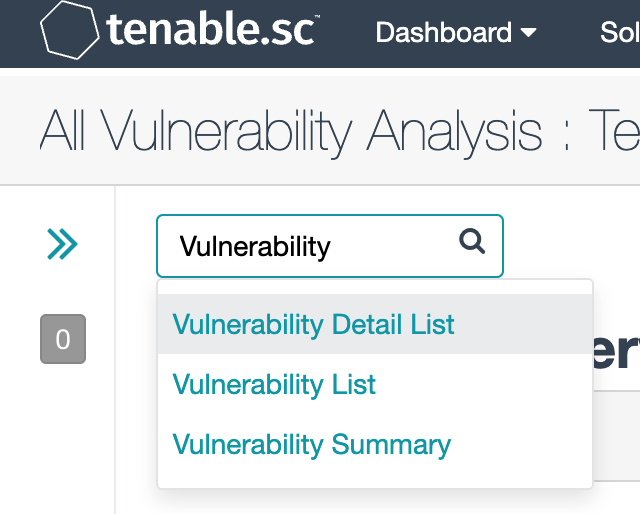Pick Vulnerability Summary analysis tool
The height and width of the screenshot is (514, 640).
click(311, 444)
